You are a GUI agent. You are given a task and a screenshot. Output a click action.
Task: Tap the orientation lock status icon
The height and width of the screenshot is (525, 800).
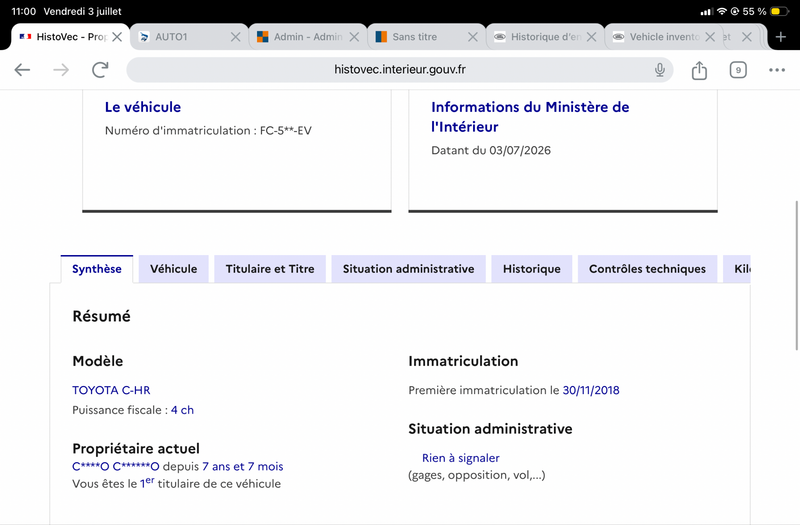[735, 11]
